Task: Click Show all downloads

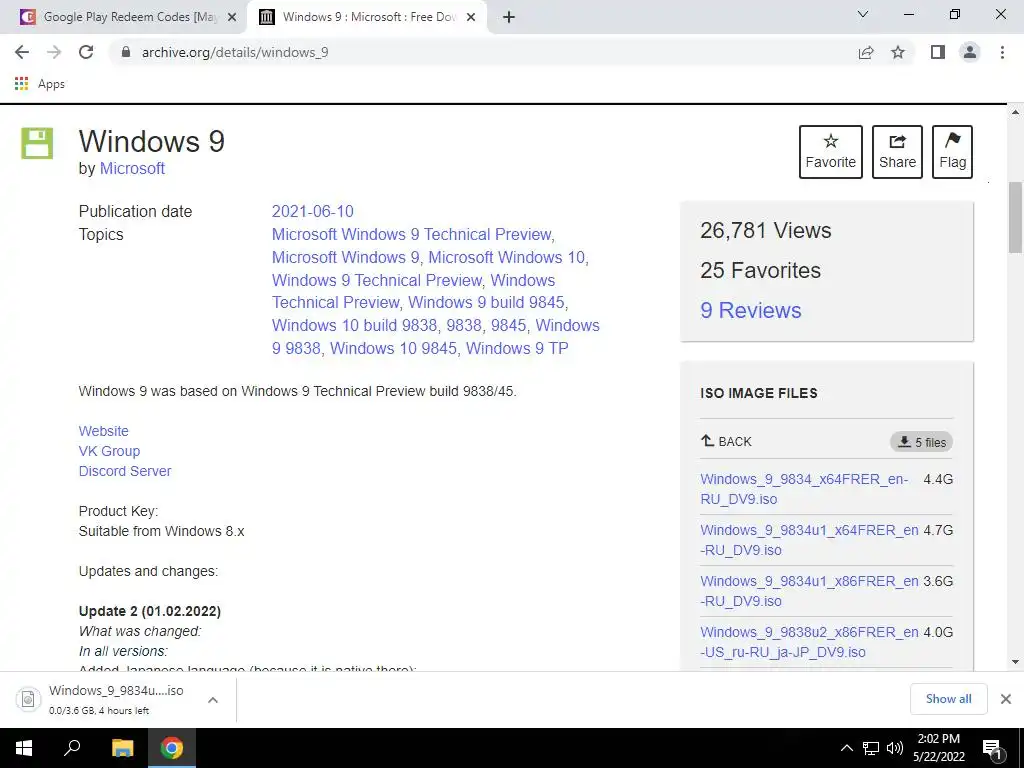Action: tap(948, 699)
